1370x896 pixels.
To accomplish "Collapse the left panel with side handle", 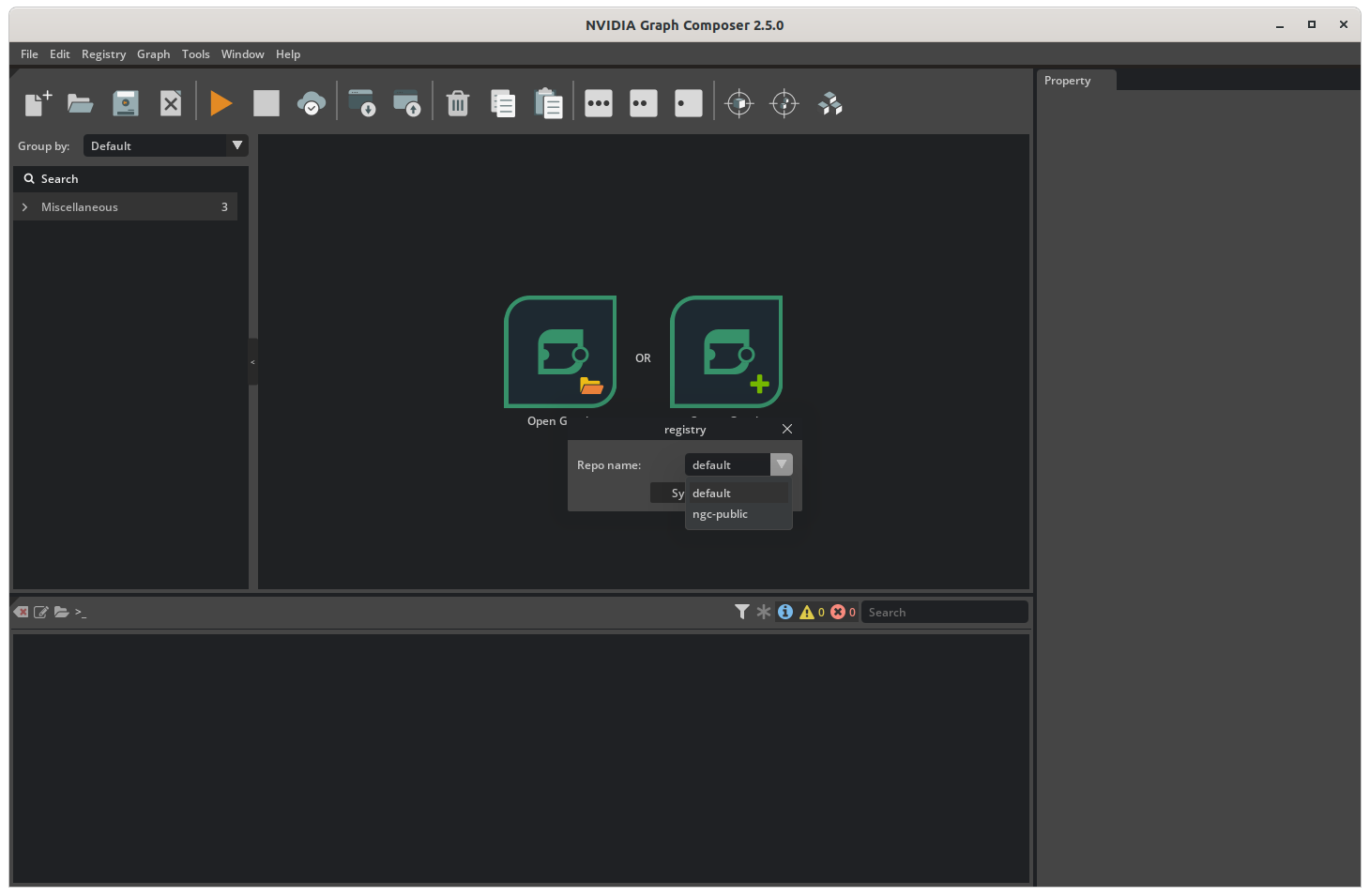I will tap(252, 362).
